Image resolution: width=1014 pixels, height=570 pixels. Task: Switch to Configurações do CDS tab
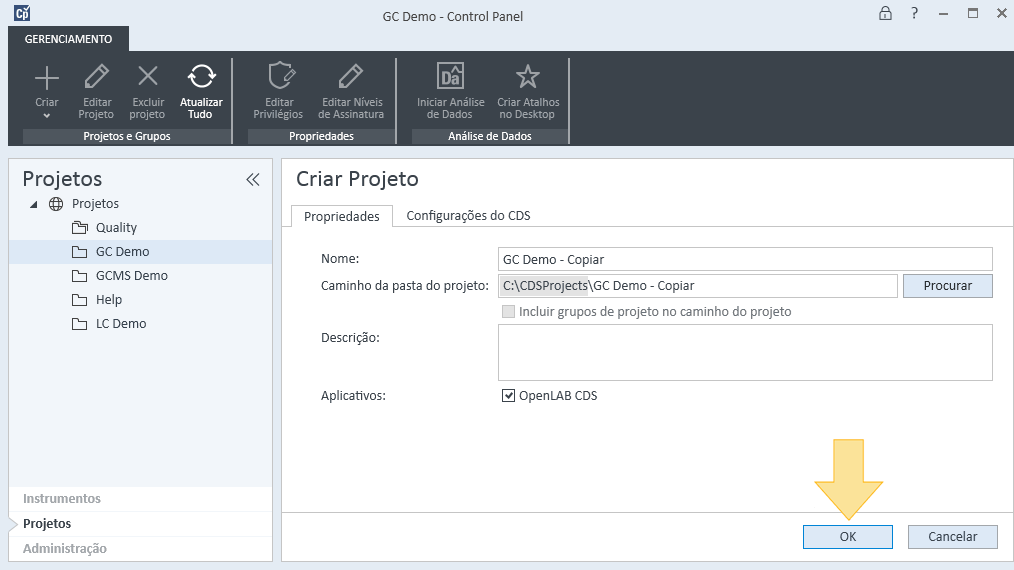click(468, 215)
